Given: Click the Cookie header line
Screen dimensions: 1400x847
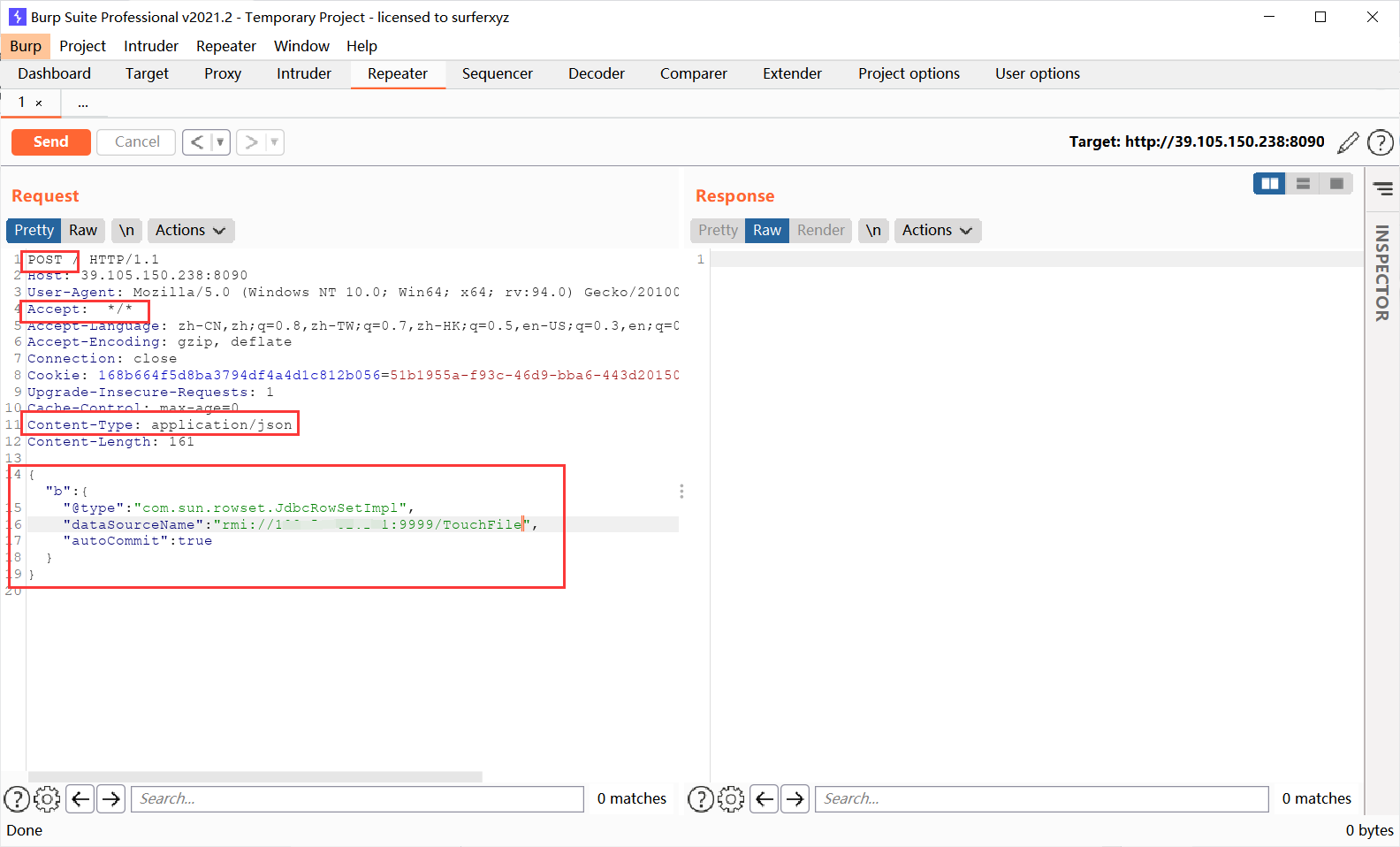Looking at the screenshot, I should [x=353, y=376].
